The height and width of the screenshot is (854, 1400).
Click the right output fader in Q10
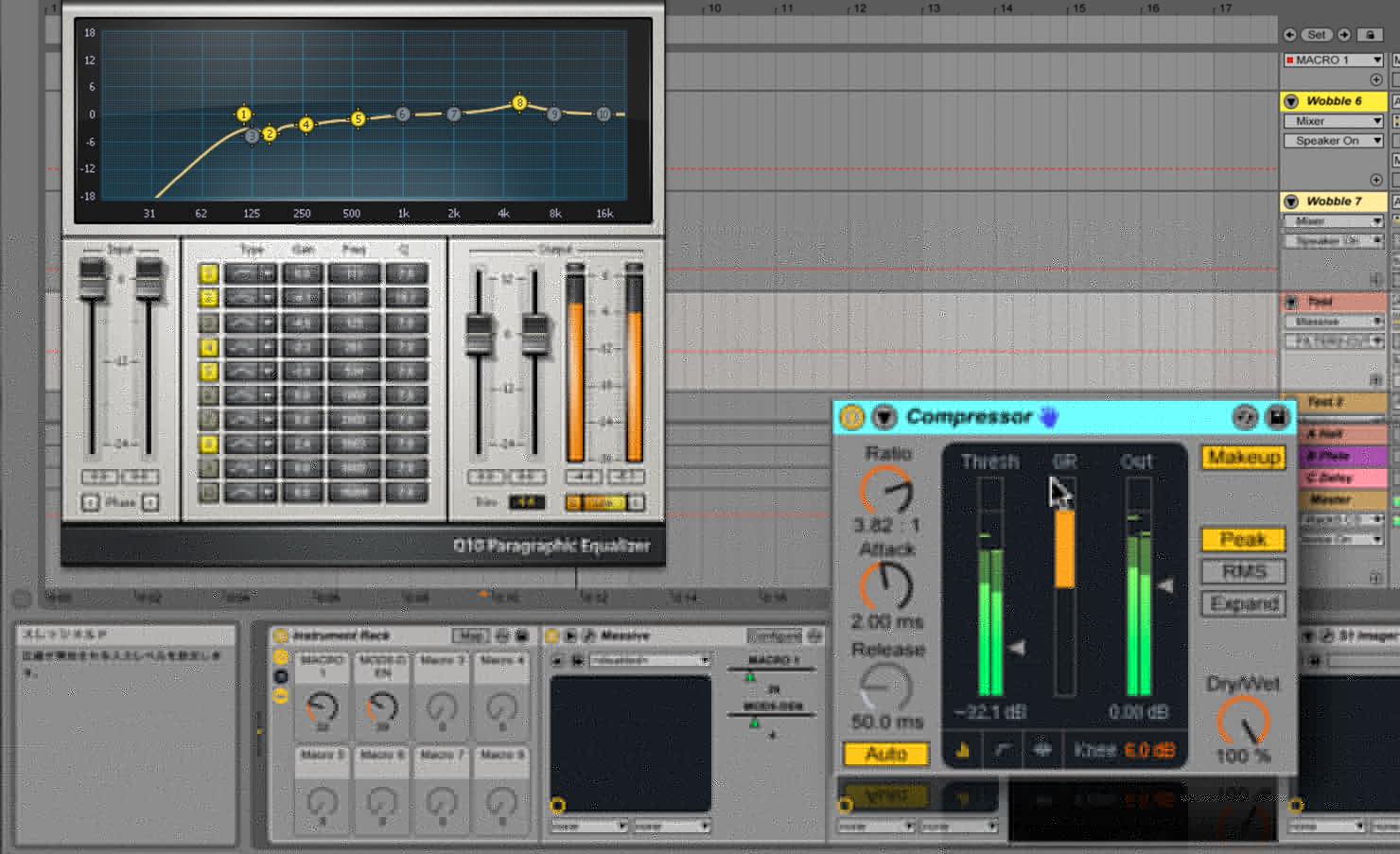pos(534,335)
